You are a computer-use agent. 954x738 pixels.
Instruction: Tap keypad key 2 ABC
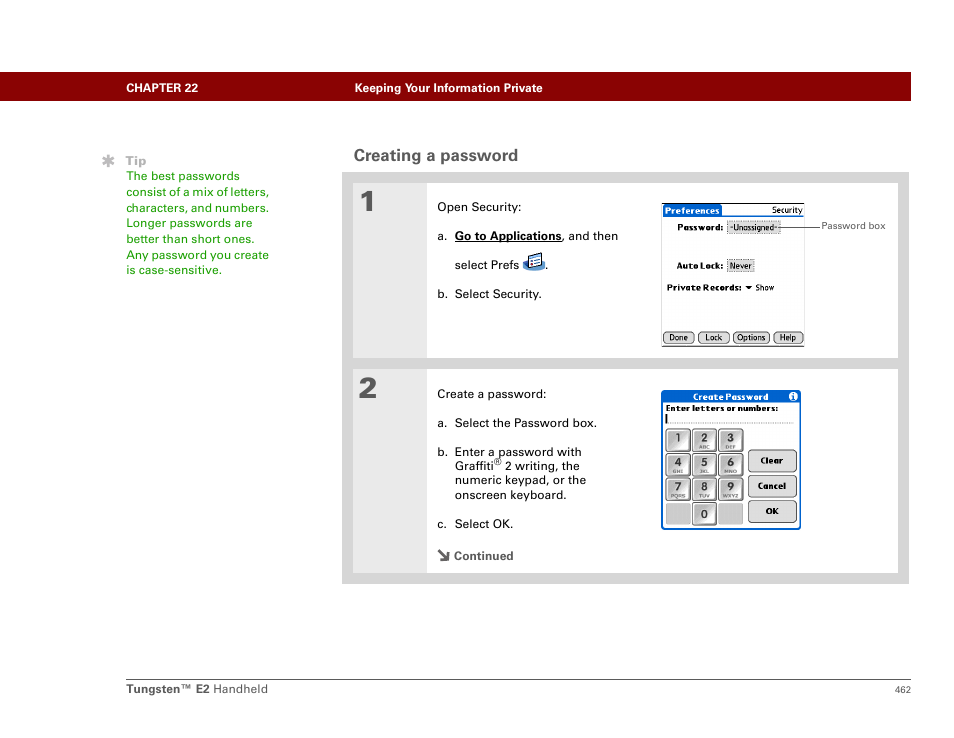(704, 440)
